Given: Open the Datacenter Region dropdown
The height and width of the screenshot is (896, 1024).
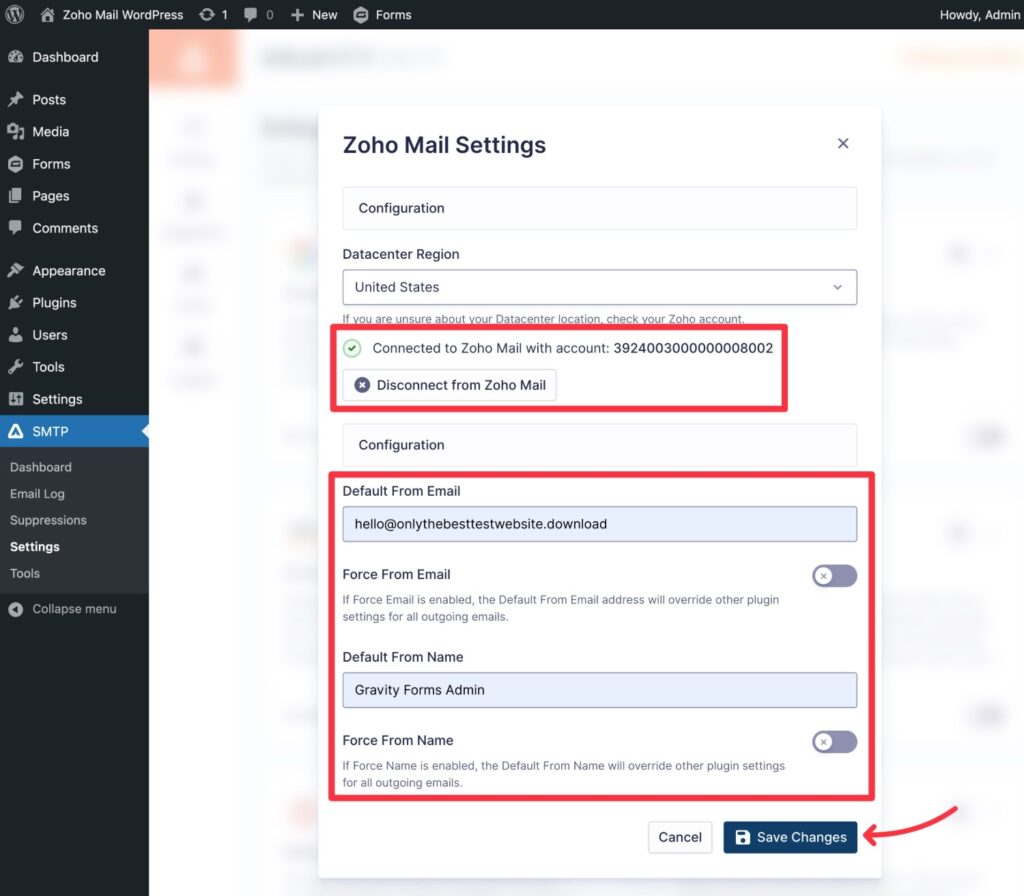Looking at the screenshot, I should (x=600, y=287).
